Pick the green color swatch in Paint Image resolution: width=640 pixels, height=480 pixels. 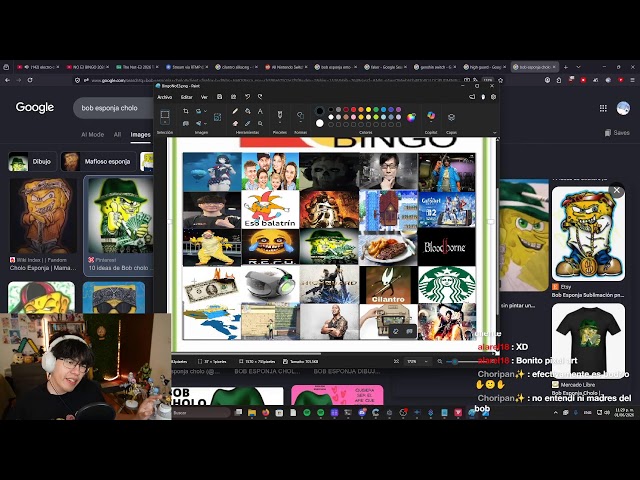point(376,109)
